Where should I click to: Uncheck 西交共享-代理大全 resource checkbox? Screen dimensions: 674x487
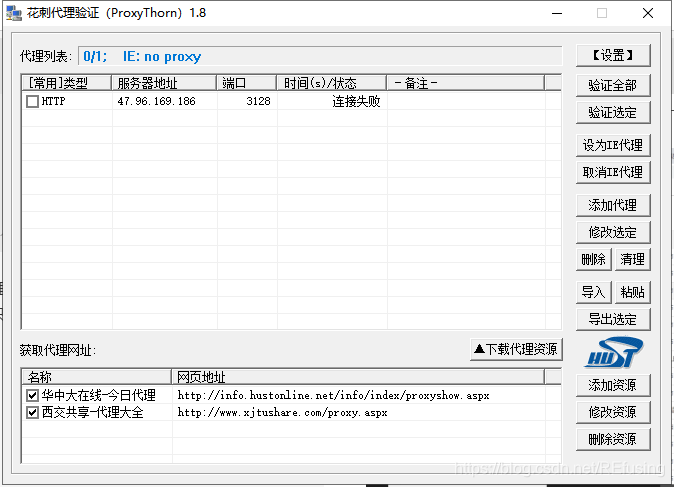pyautogui.click(x=32, y=413)
